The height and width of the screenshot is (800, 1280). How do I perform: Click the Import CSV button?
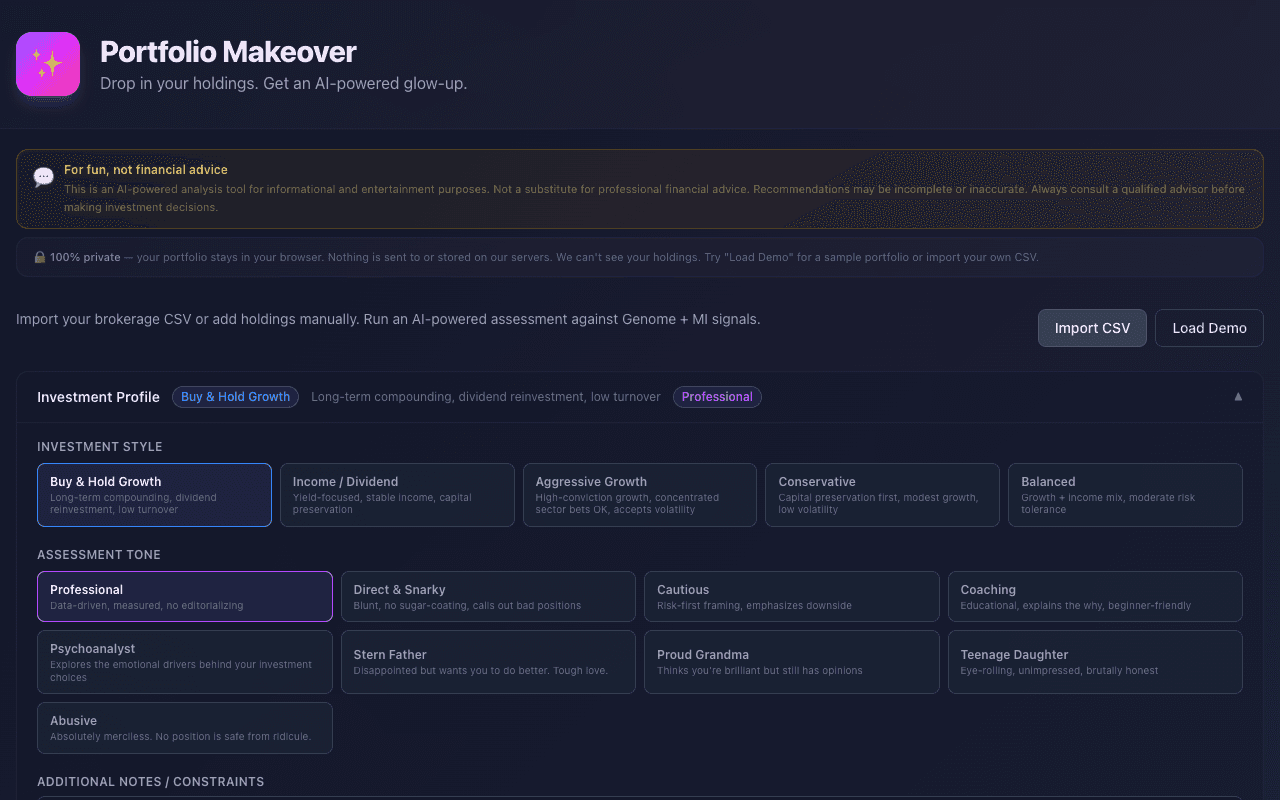pos(1092,327)
